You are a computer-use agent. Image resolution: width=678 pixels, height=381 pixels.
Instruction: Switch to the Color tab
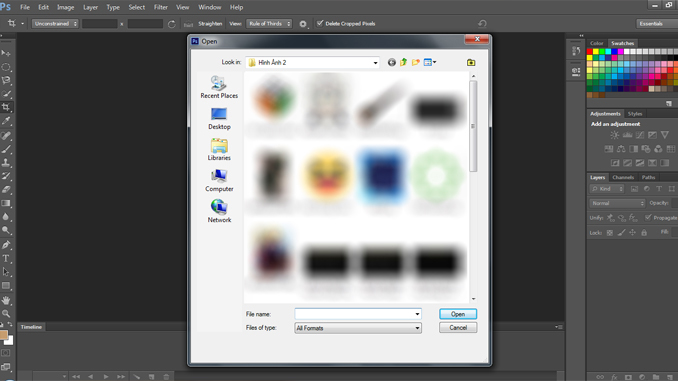click(597, 43)
